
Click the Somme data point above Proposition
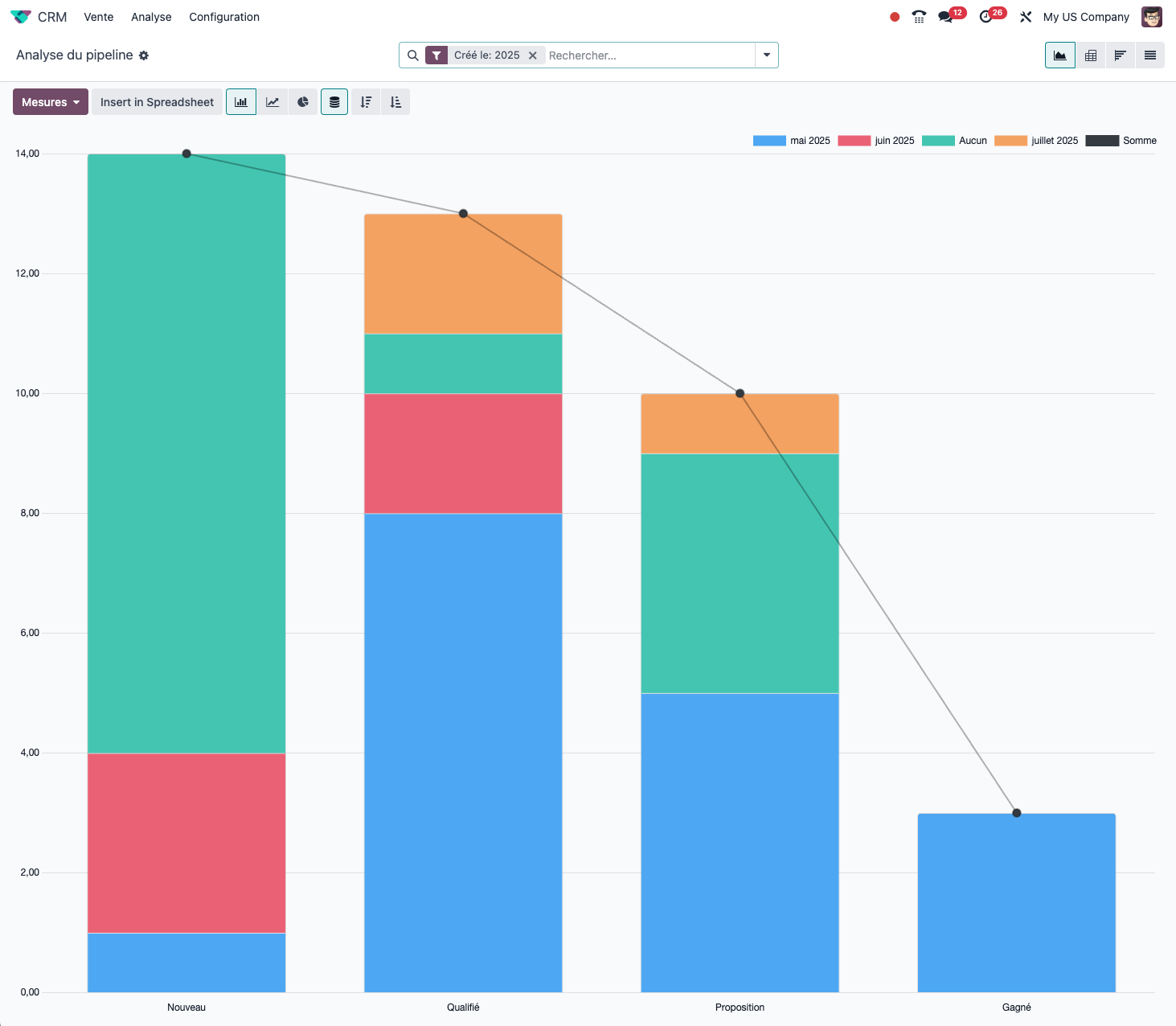point(740,394)
